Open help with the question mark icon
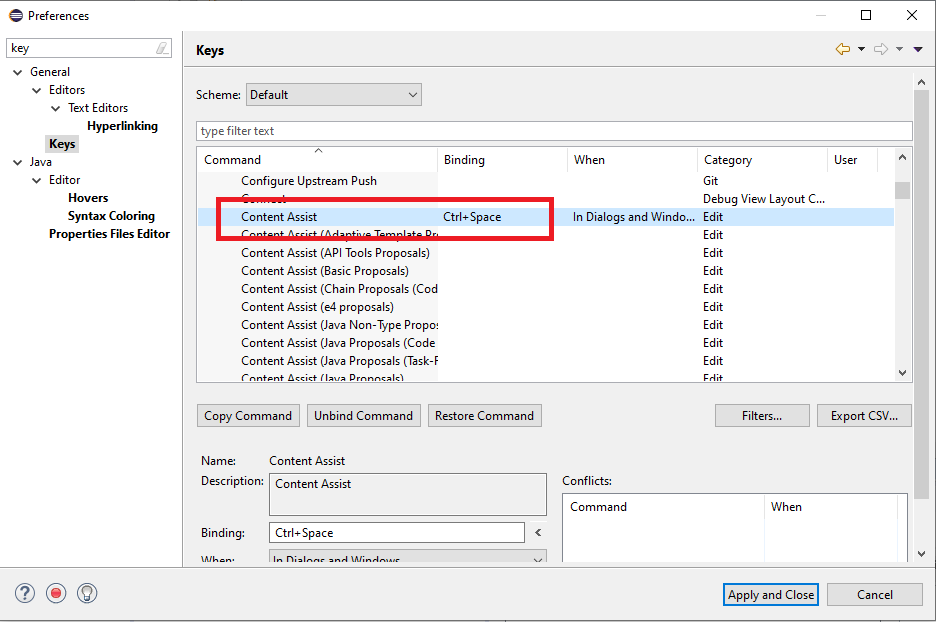The width and height of the screenshot is (936, 622). [25, 593]
